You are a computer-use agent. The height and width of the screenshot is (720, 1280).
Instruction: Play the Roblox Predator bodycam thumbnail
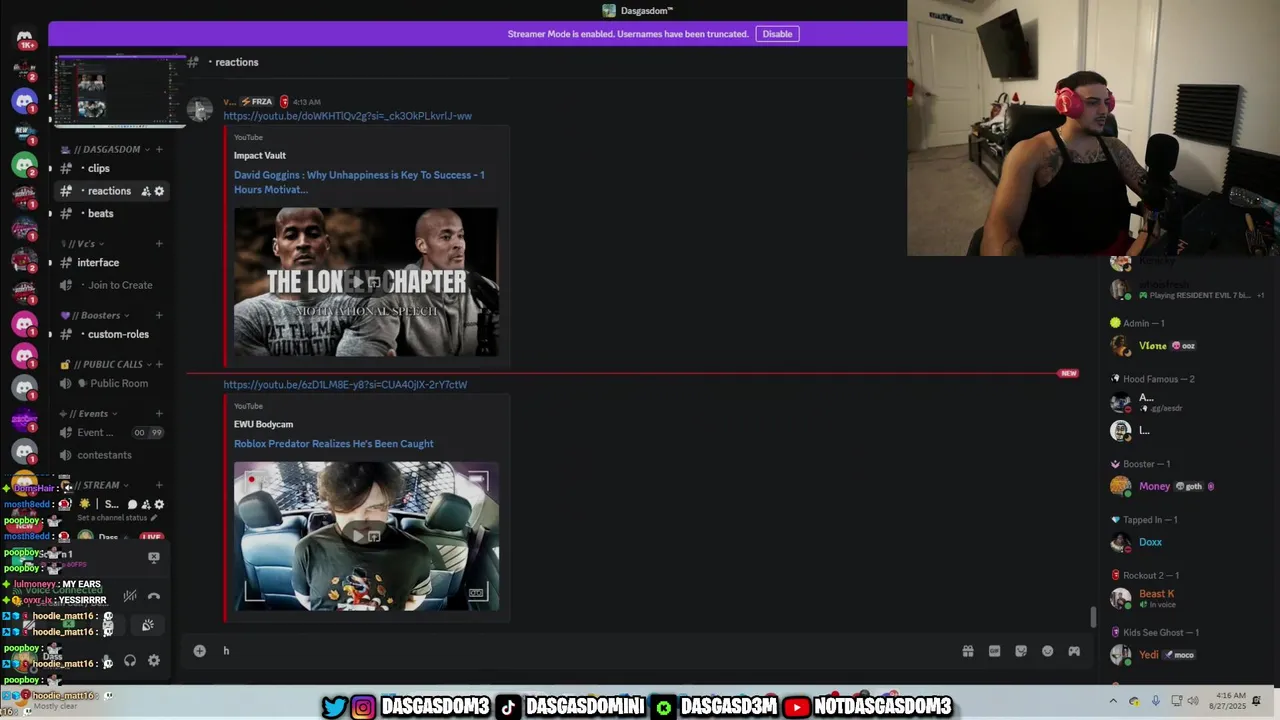pyautogui.click(x=366, y=536)
